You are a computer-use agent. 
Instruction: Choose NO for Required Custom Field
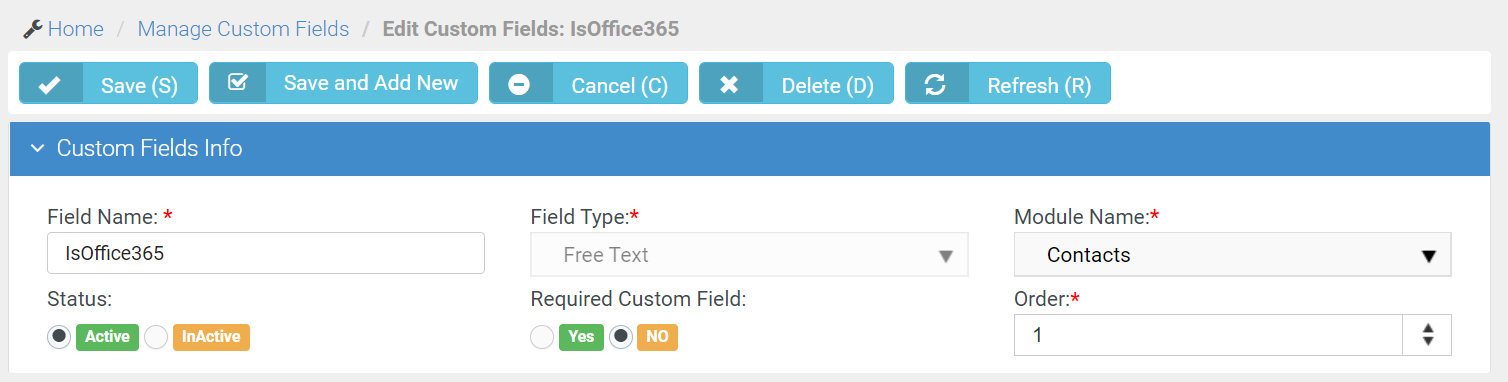(621, 337)
